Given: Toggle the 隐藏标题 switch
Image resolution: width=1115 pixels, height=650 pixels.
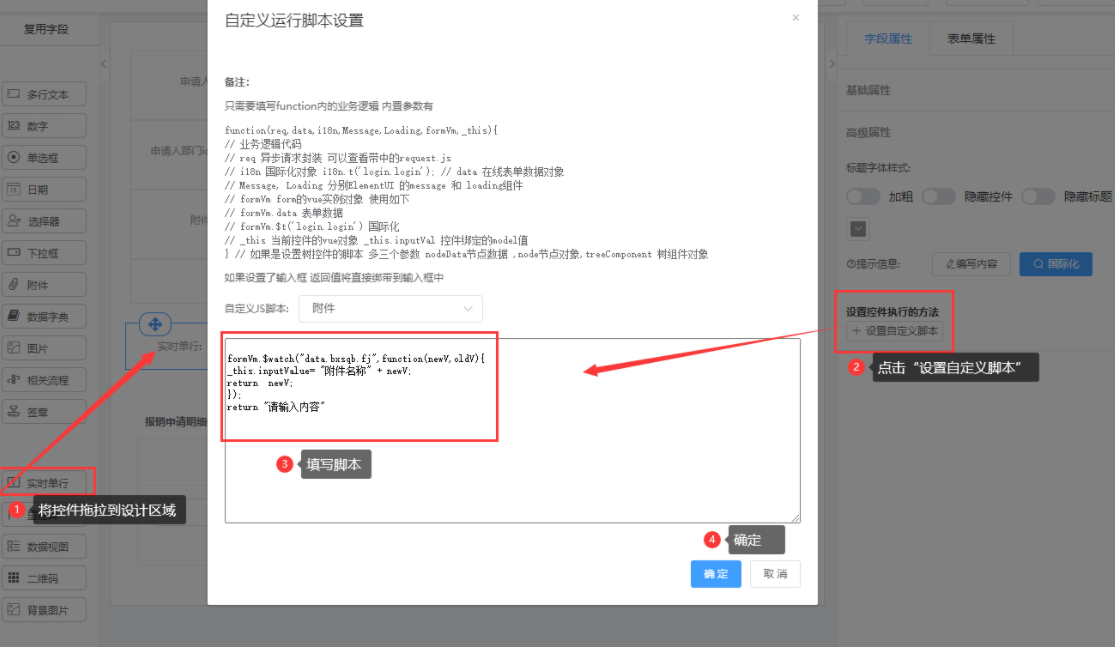Looking at the screenshot, I should click(x=1038, y=197).
